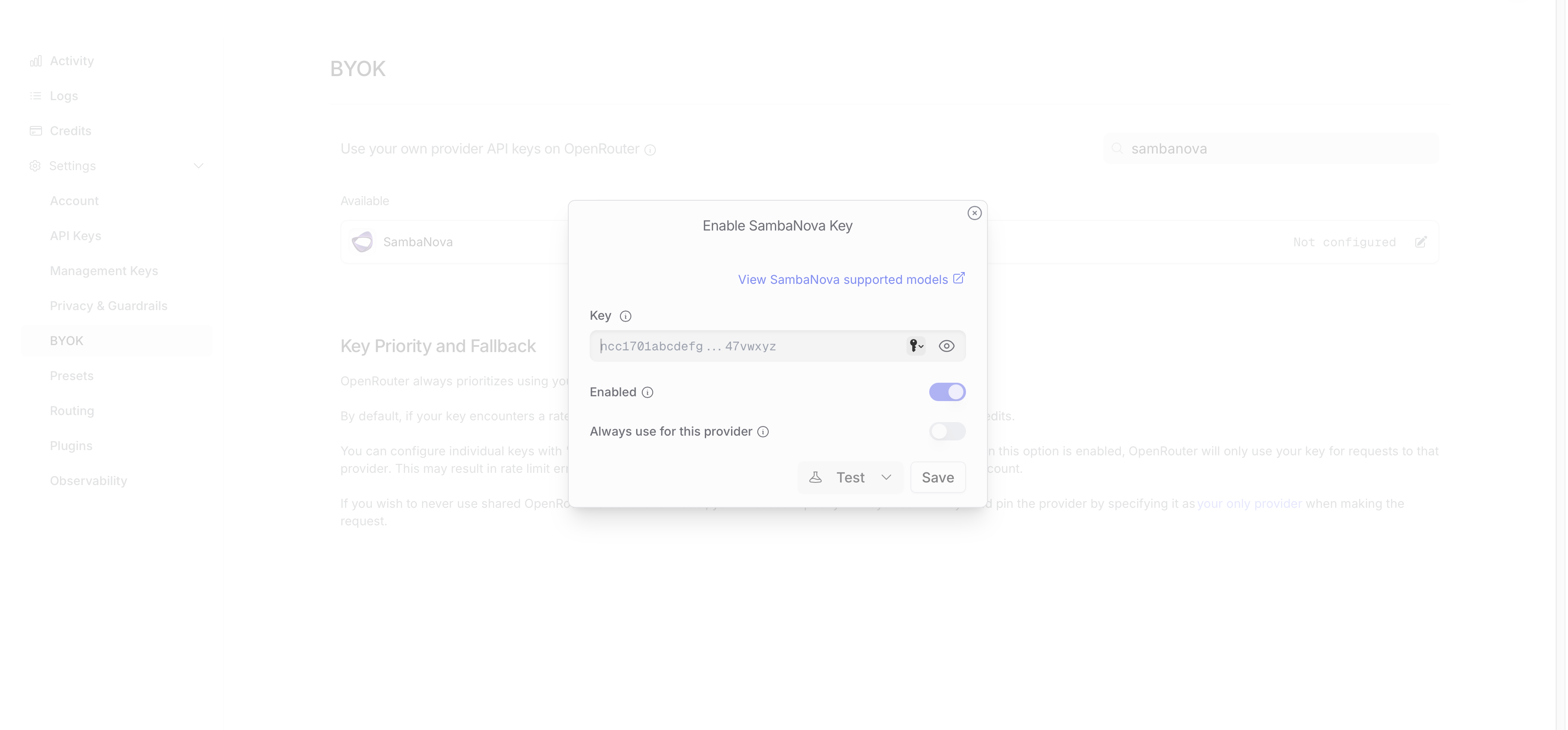
Task: Switch to the Routing settings page
Action: pyautogui.click(x=71, y=411)
